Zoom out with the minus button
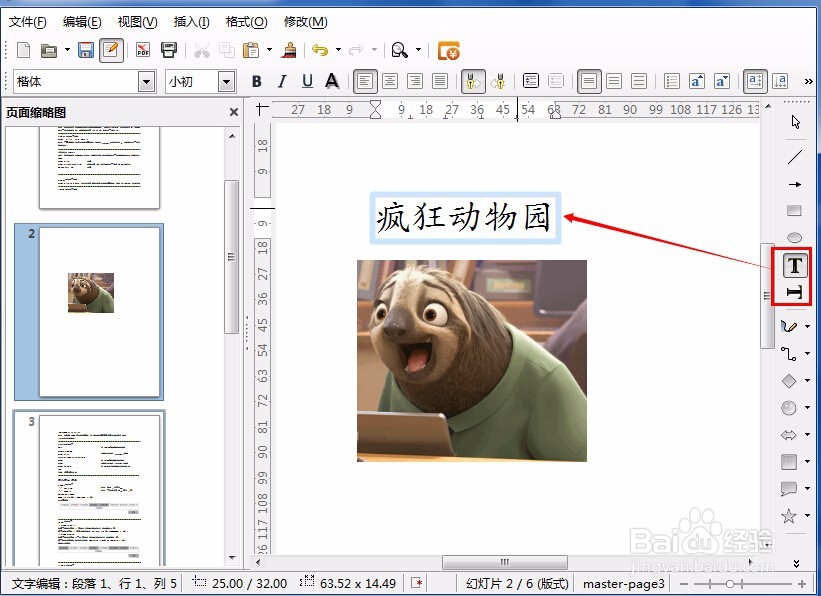The height and width of the screenshot is (596, 821). 684,583
